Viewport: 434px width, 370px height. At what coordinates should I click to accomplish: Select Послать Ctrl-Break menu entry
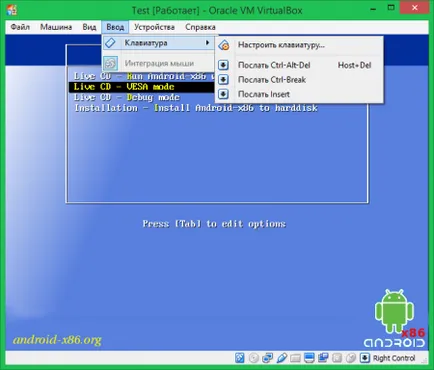click(299, 80)
